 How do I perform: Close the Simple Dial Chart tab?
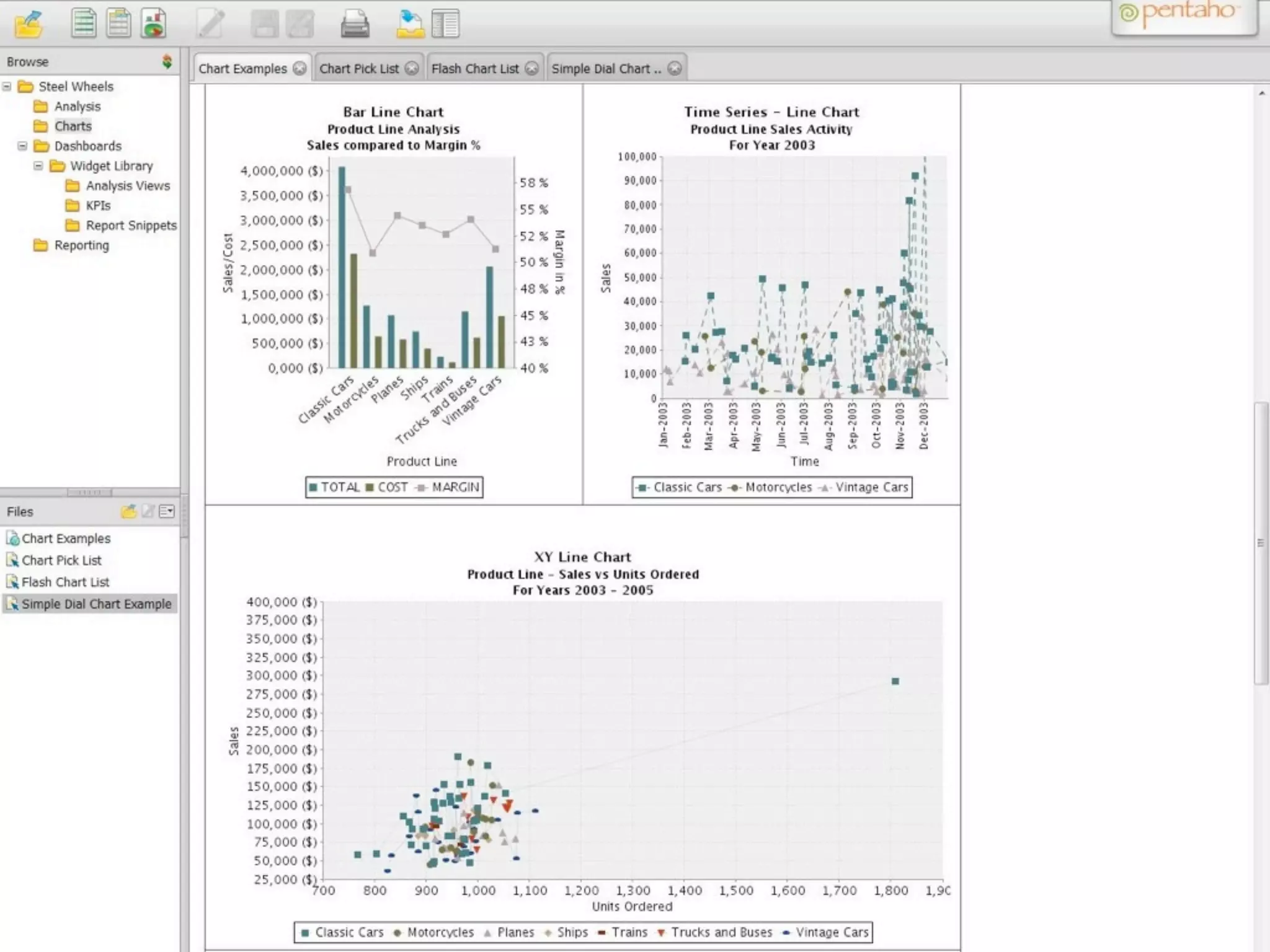coord(675,69)
